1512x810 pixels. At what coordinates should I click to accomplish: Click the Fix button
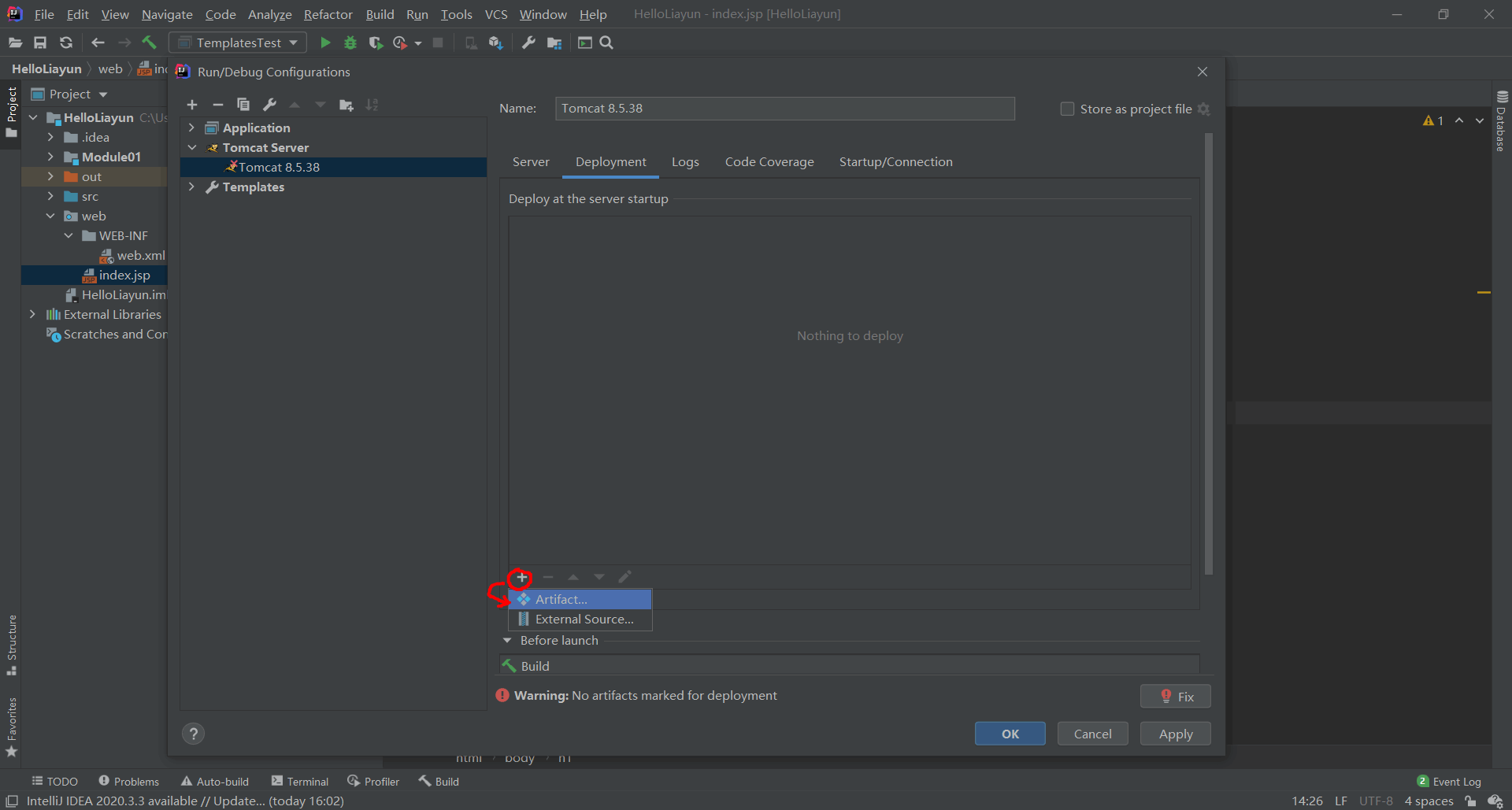(x=1175, y=696)
